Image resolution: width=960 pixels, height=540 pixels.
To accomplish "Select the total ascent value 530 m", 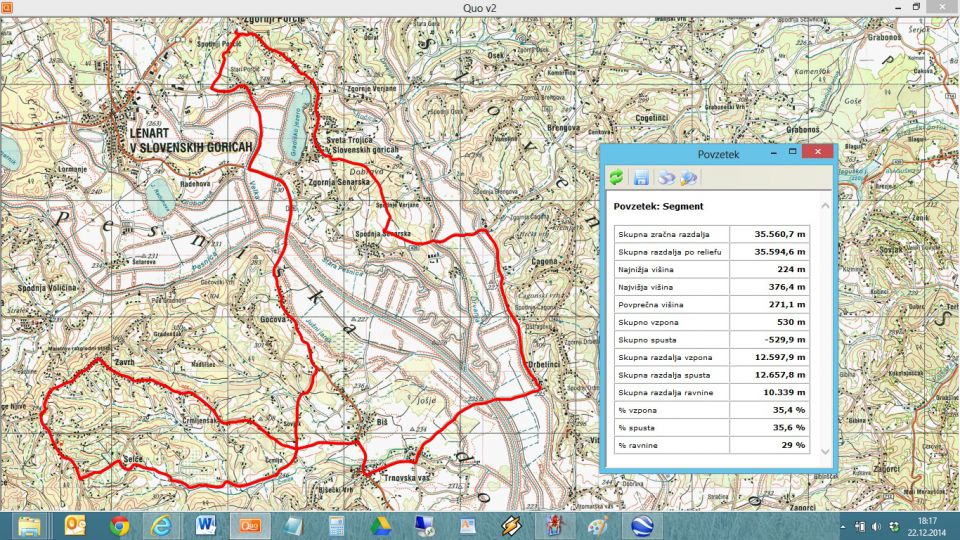I will point(791,322).
